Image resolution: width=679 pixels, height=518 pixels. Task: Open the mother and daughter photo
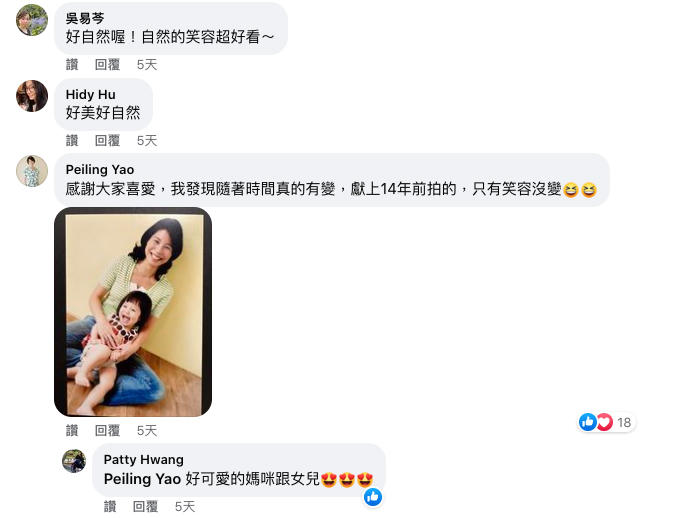tap(133, 312)
